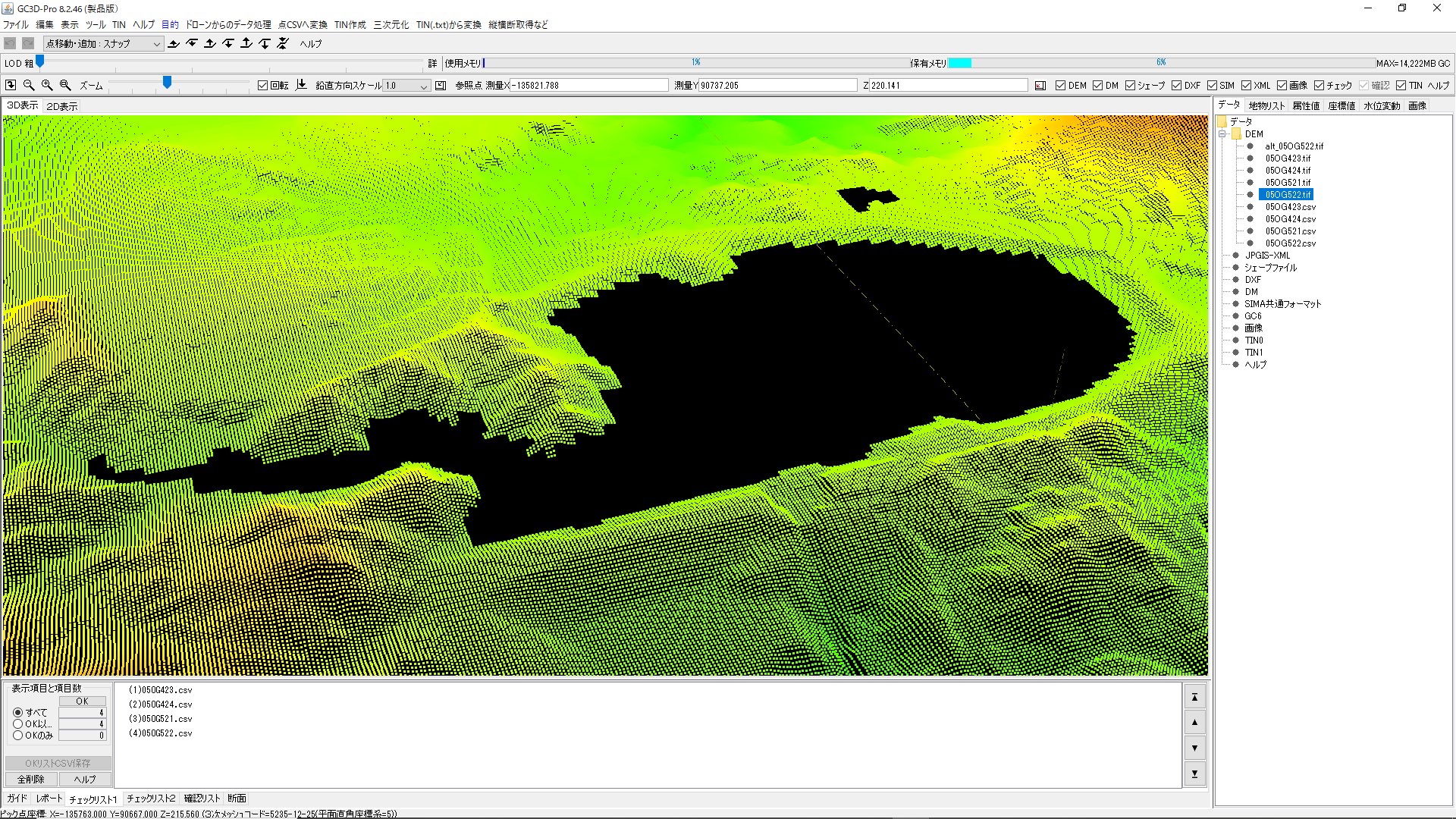Viewport: 1456px width, 819px height.
Task: Click the small window icon left of the DEM checkbox
Action: click(1040, 86)
